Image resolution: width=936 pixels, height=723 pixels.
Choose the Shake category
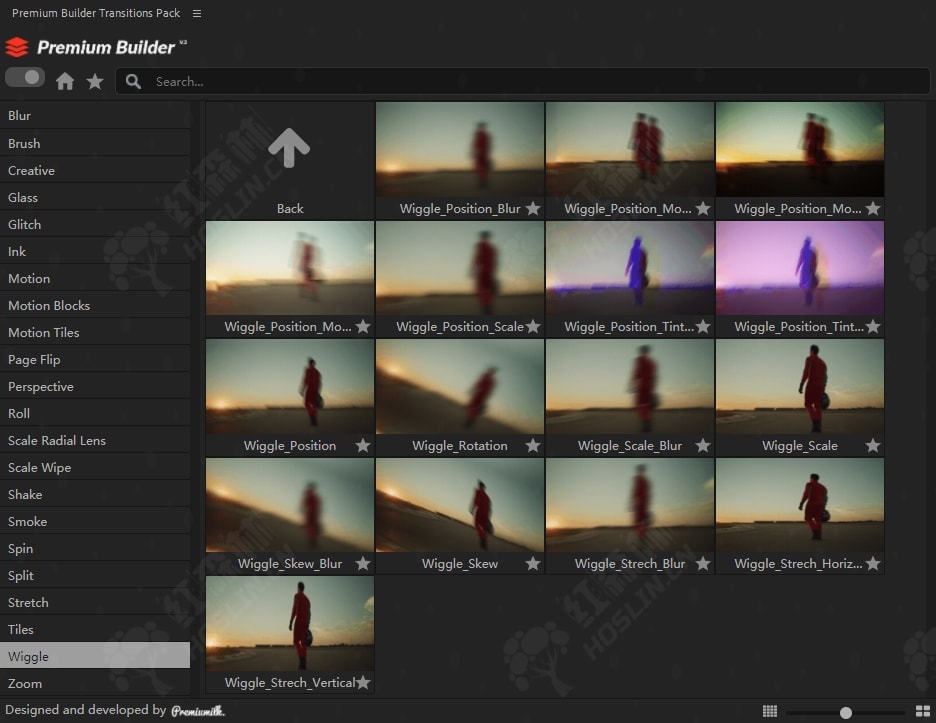[x=95, y=494]
